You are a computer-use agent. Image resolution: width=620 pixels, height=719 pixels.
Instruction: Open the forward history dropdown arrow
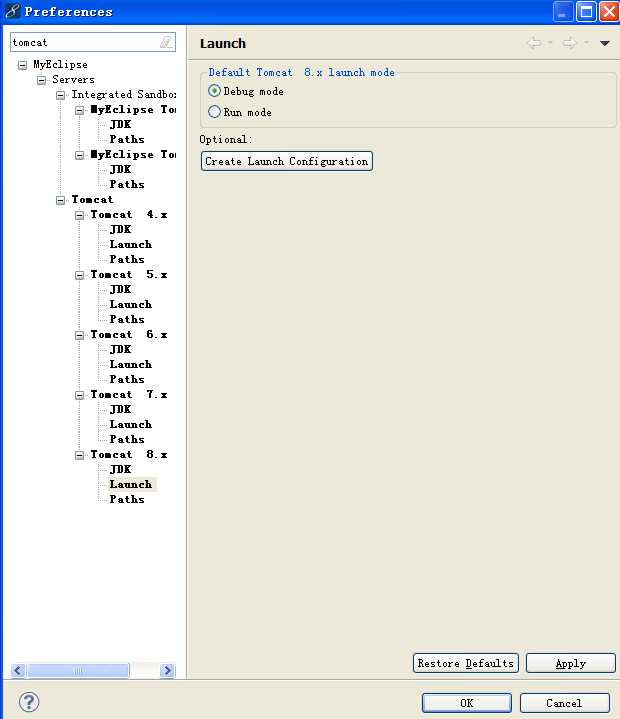click(586, 43)
